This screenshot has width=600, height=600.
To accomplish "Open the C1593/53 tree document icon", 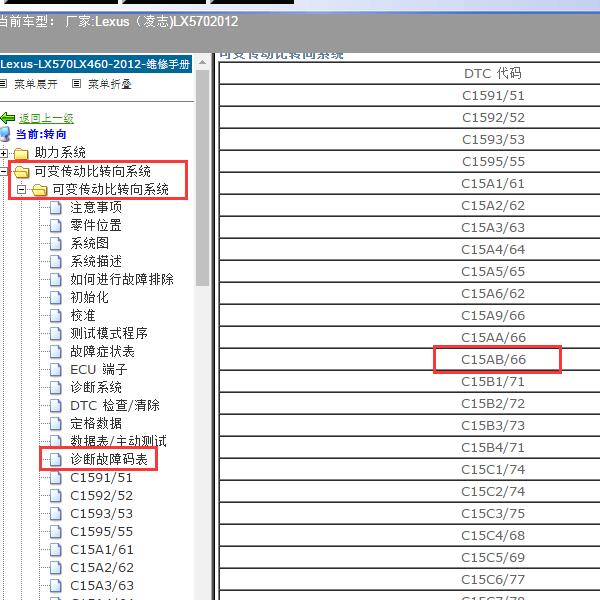I will [56, 514].
